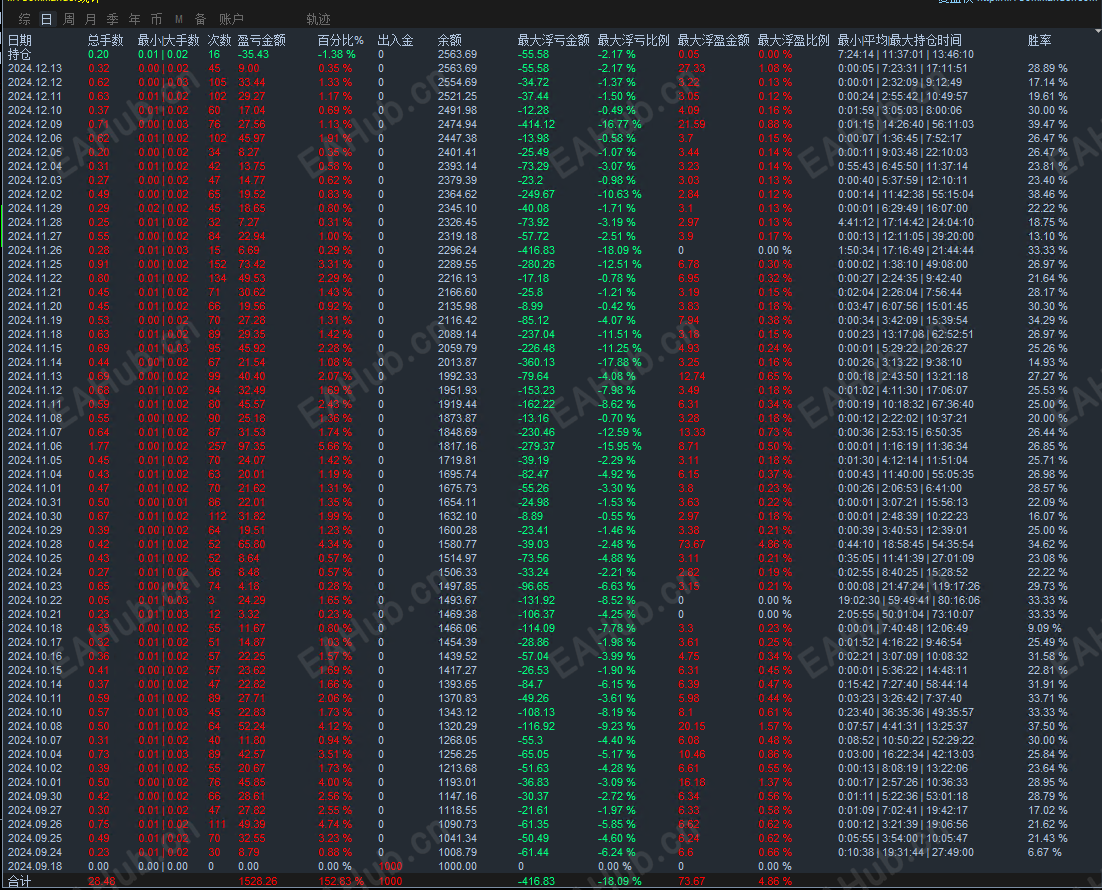Click the total lots 28.48
The width and height of the screenshot is (1102, 890).
(102, 882)
